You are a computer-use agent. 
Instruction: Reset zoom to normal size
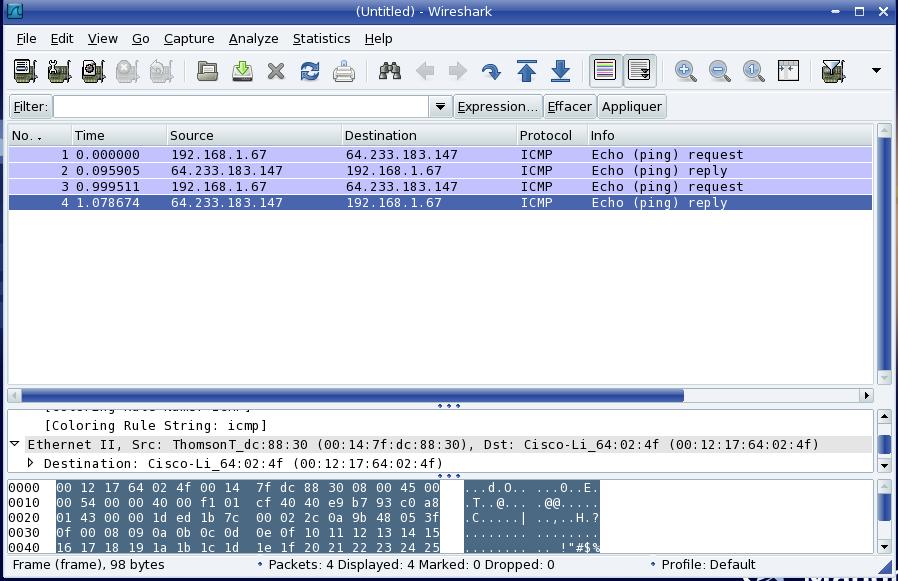tap(754, 71)
